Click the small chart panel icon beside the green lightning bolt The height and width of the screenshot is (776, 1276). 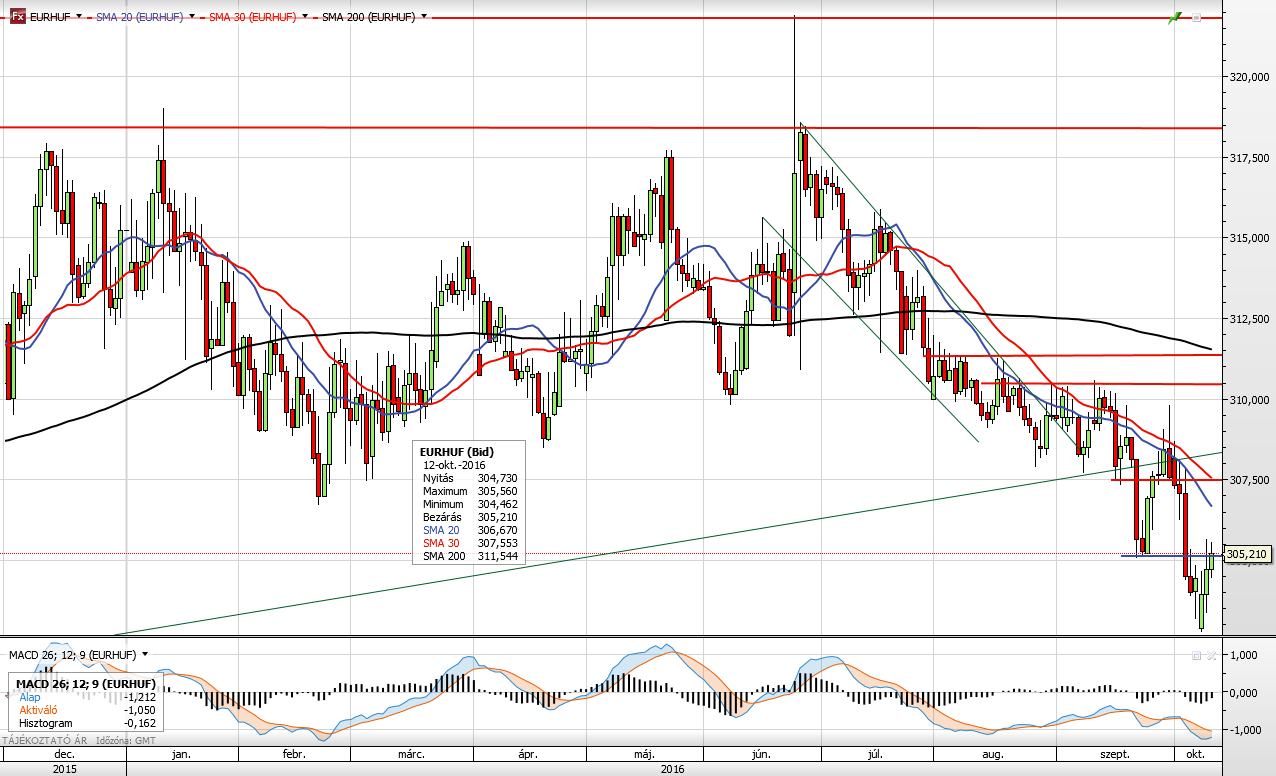point(1194,16)
